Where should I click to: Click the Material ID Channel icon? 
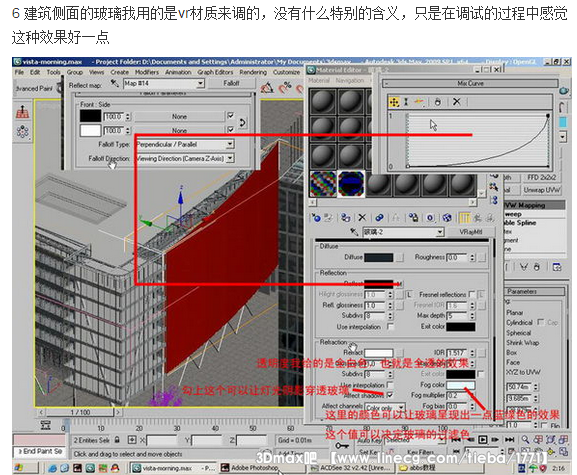[430, 218]
